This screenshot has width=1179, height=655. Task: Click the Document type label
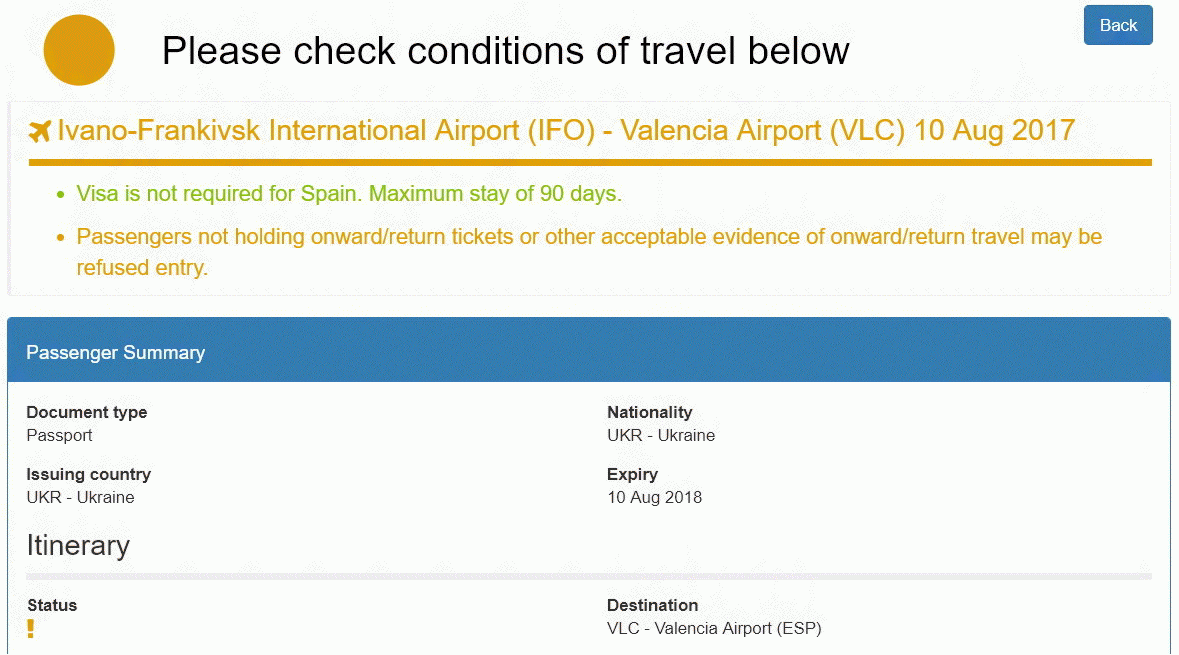[x=87, y=412]
